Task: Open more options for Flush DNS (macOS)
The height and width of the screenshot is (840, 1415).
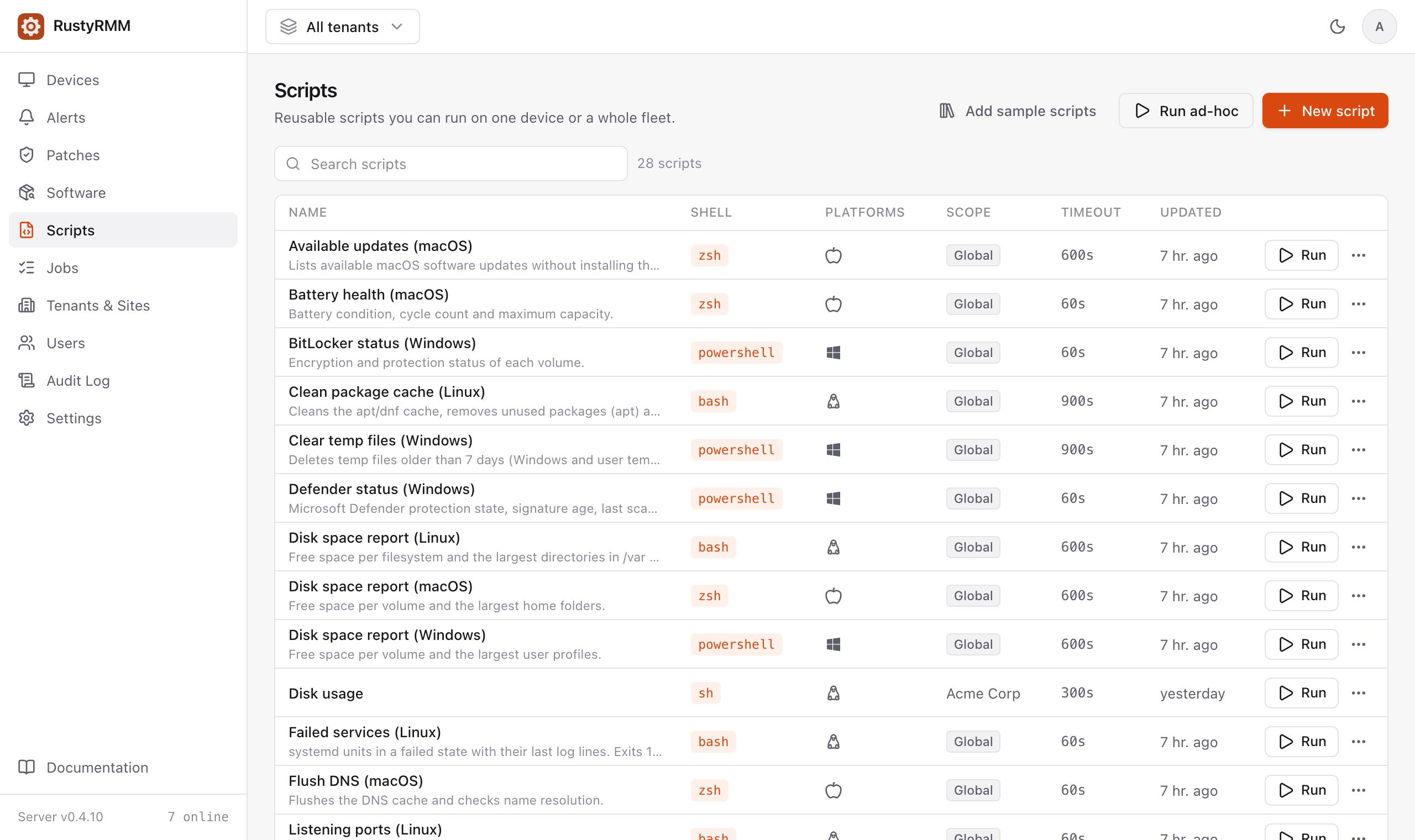Action: coord(1359,790)
